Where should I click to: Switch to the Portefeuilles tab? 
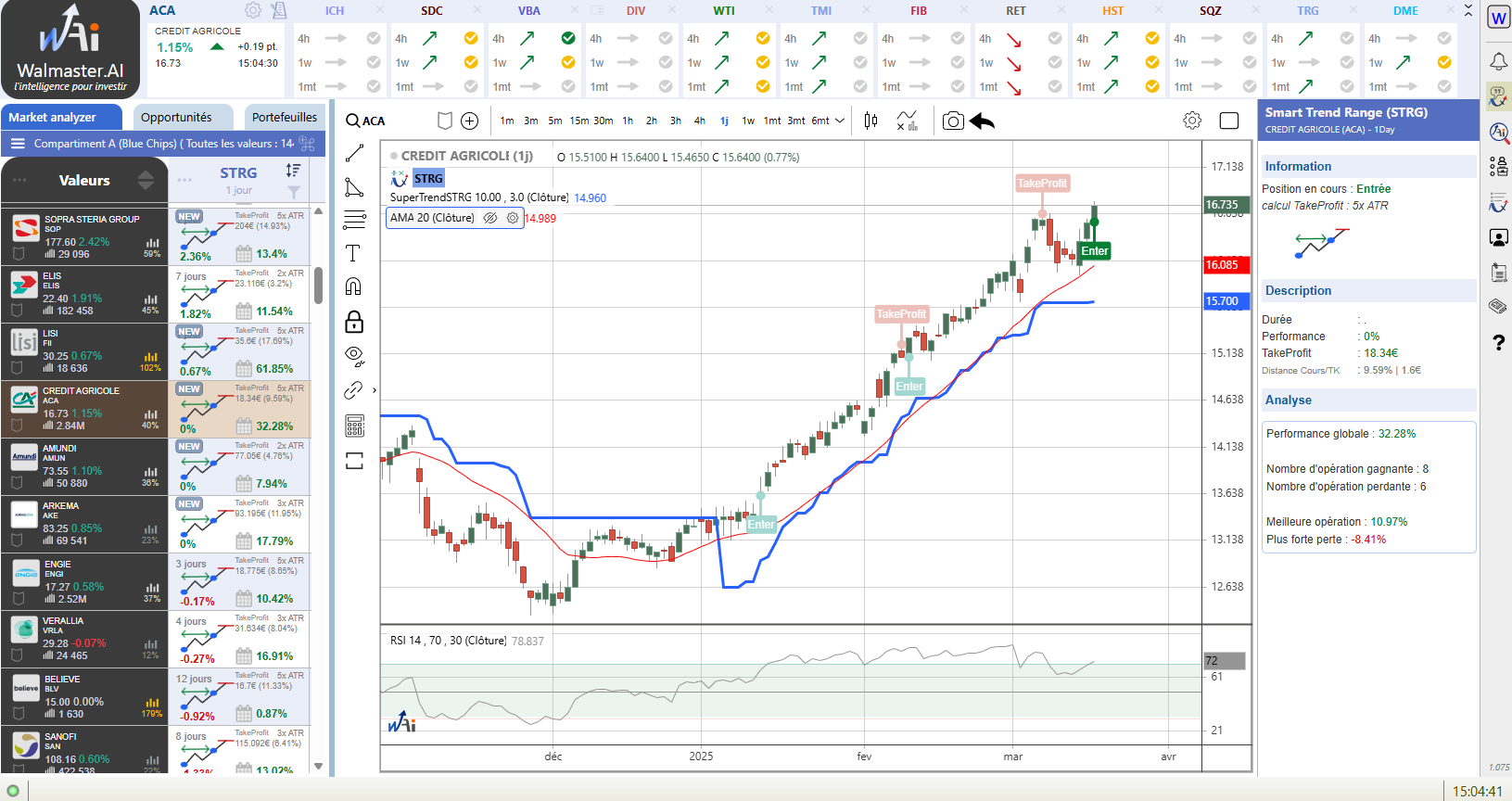coord(285,117)
